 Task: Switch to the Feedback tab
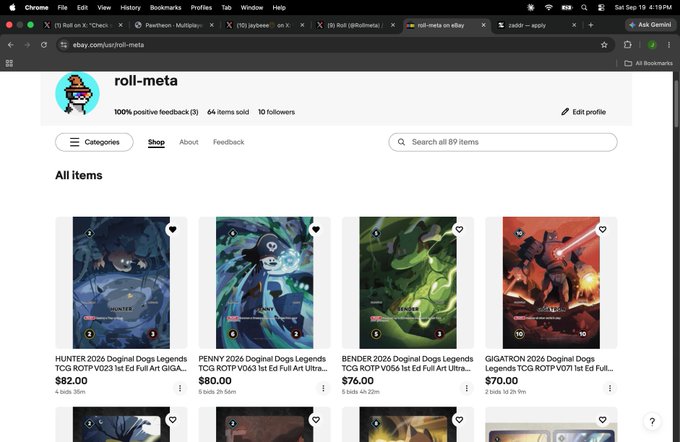tap(229, 142)
